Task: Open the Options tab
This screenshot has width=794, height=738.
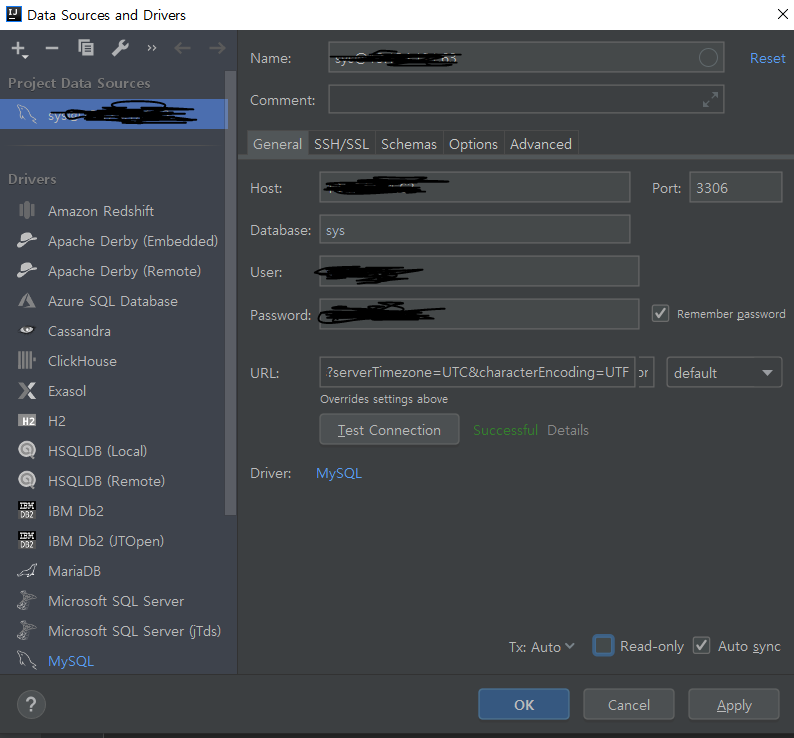Action: pos(473,144)
